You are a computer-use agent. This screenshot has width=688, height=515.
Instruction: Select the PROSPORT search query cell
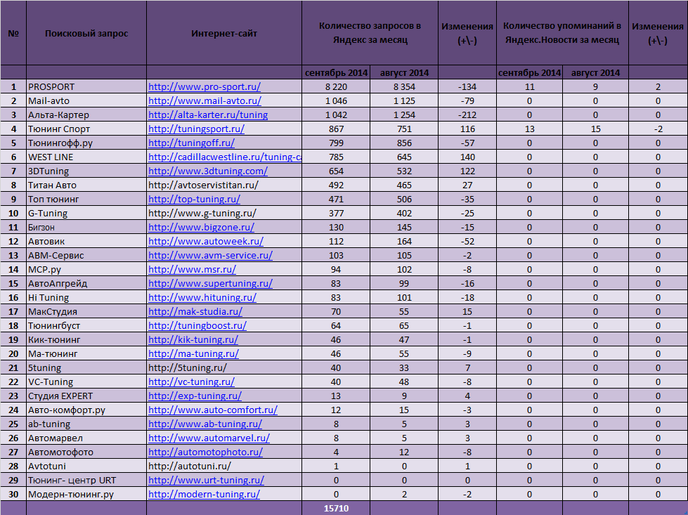coord(86,87)
